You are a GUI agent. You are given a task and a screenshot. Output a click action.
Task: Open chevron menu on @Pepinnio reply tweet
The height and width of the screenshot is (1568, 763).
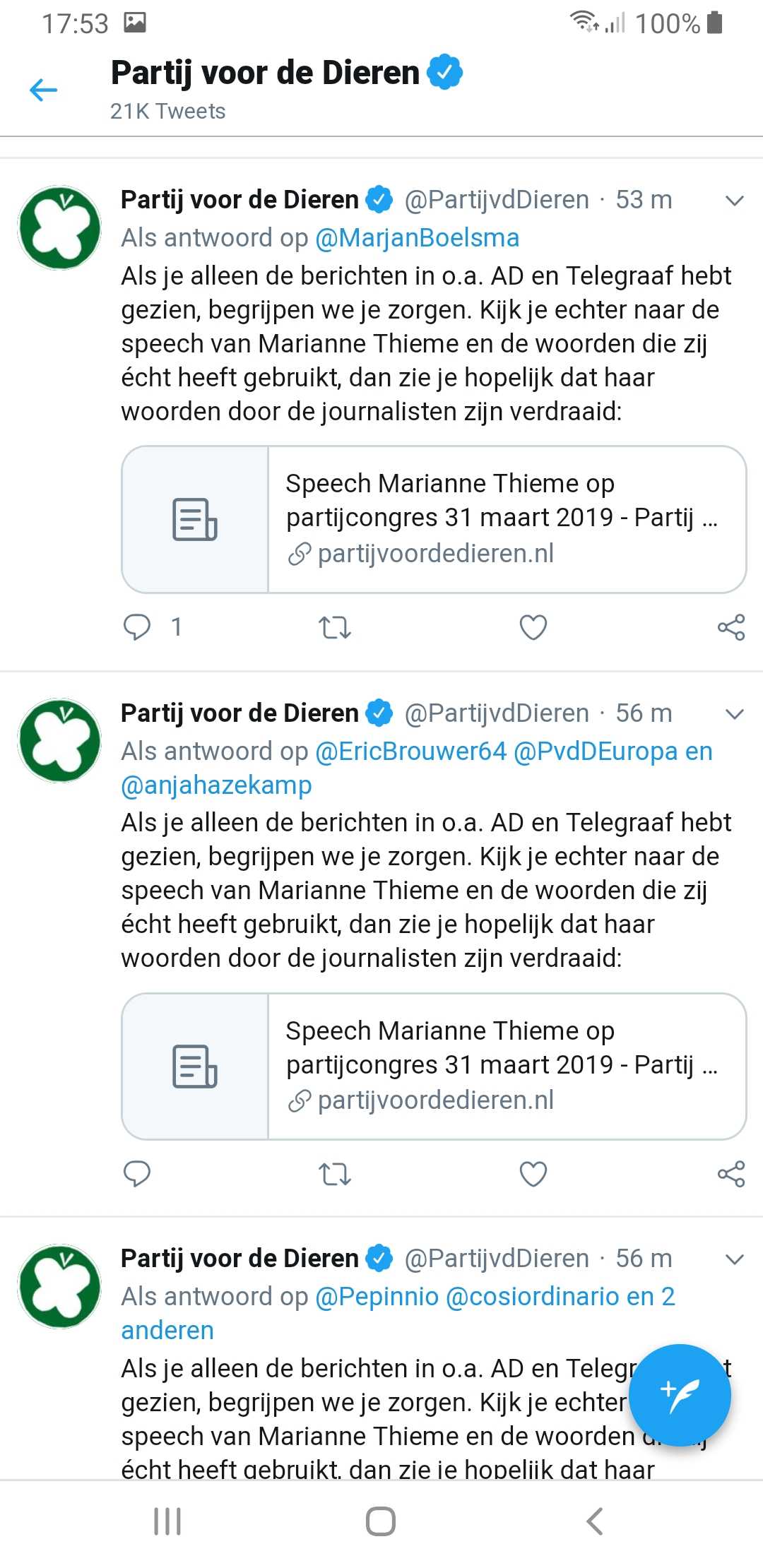pyautogui.click(x=735, y=1259)
